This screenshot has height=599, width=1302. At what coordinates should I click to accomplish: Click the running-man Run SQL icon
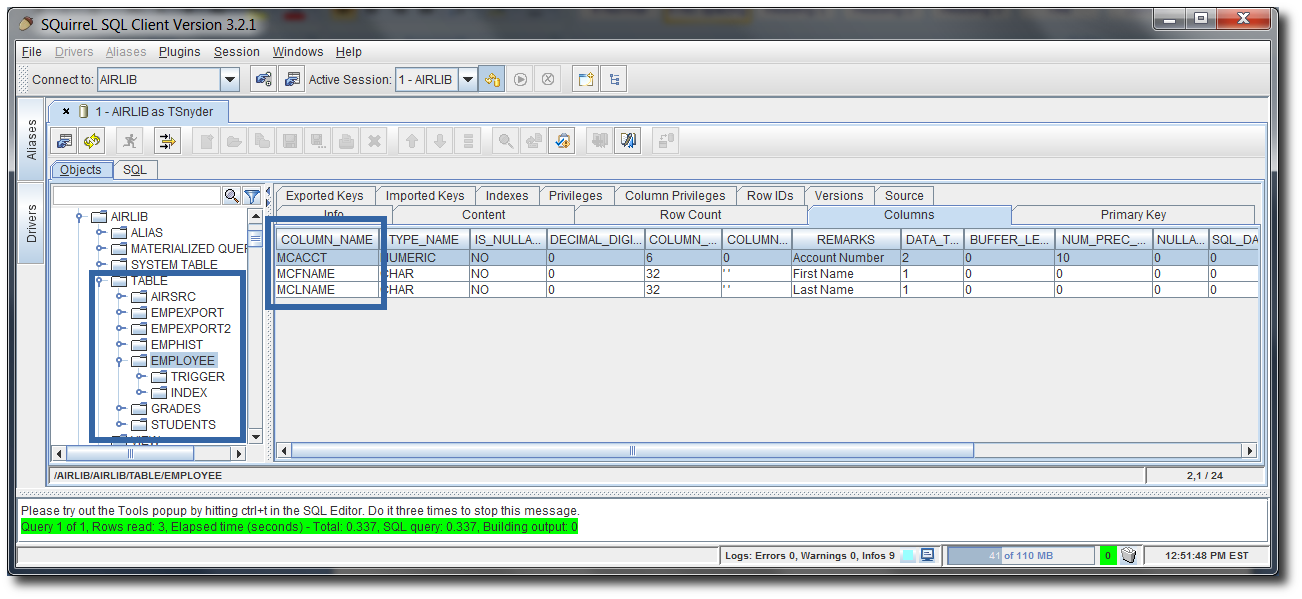pyautogui.click(x=131, y=141)
